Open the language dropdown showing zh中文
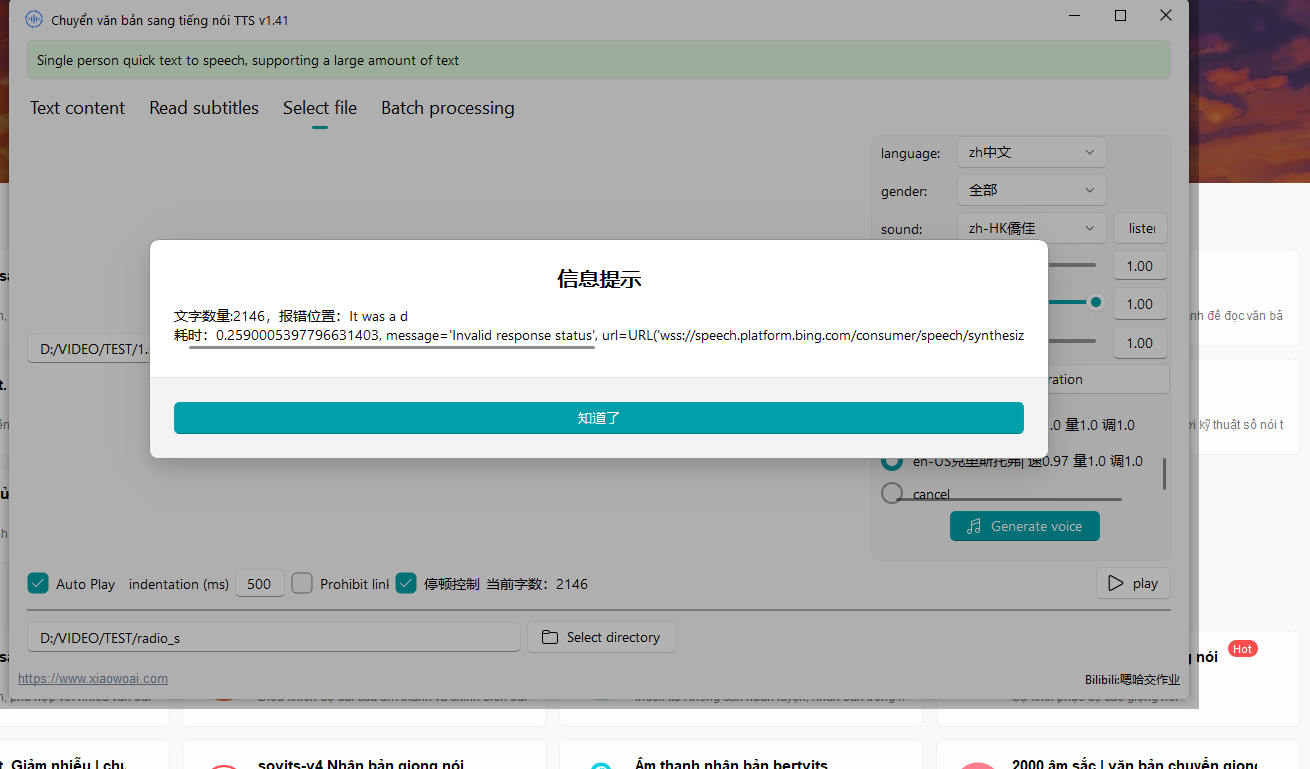 pos(1031,153)
